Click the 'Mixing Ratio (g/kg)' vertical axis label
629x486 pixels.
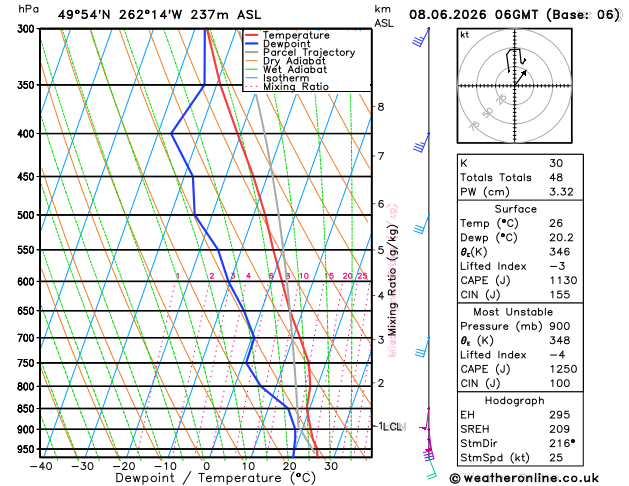[392, 280]
